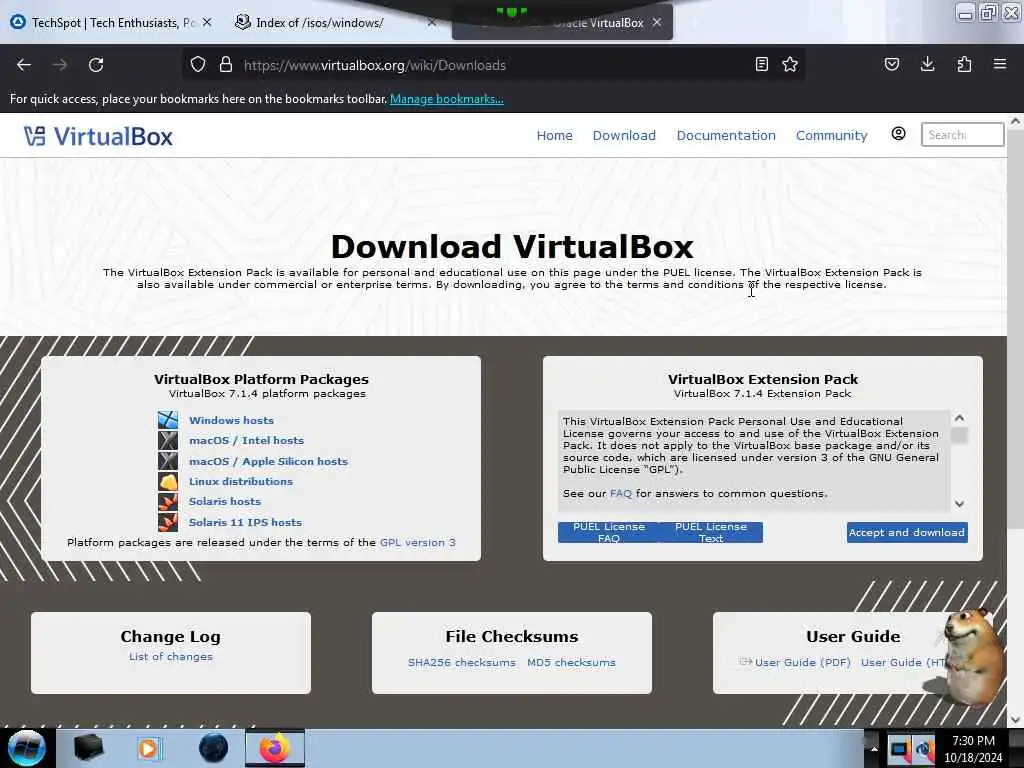This screenshot has height=768, width=1024.
Task: Open the Home navigation item
Action: point(554,135)
